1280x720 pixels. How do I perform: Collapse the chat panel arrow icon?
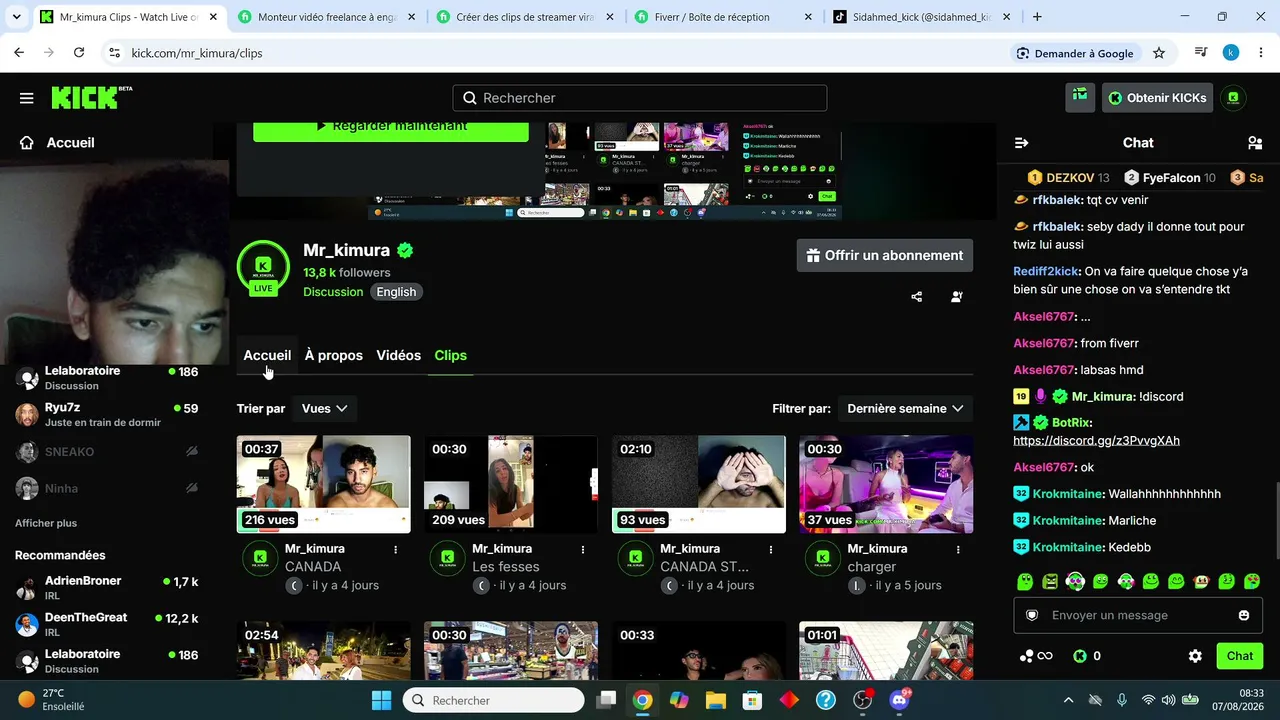1021,143
